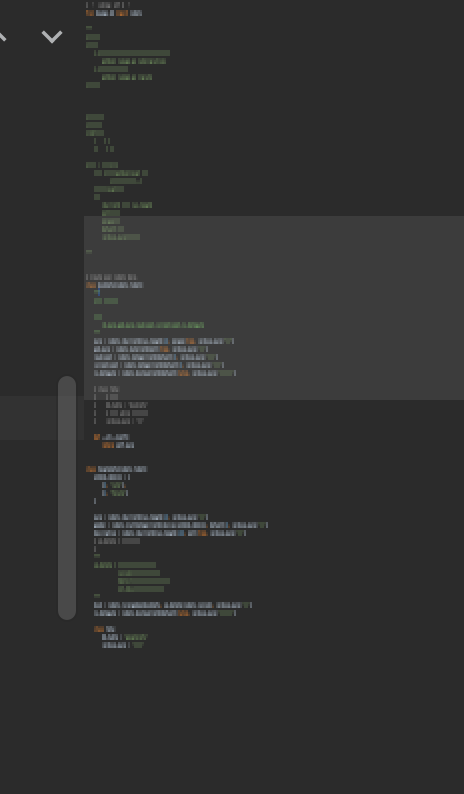Viewport: 464px width, 794px height.
Task: Click the long green docstring sentence in the first class
Action: (153, 325)
